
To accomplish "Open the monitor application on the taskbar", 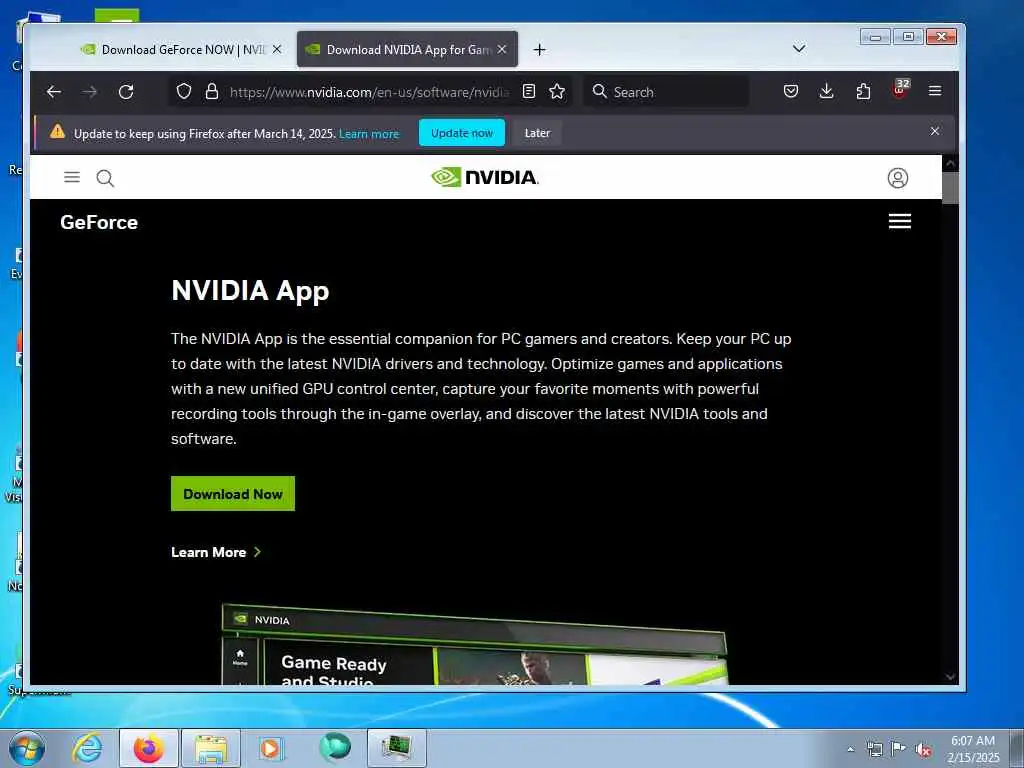I will tap(397, 748).
